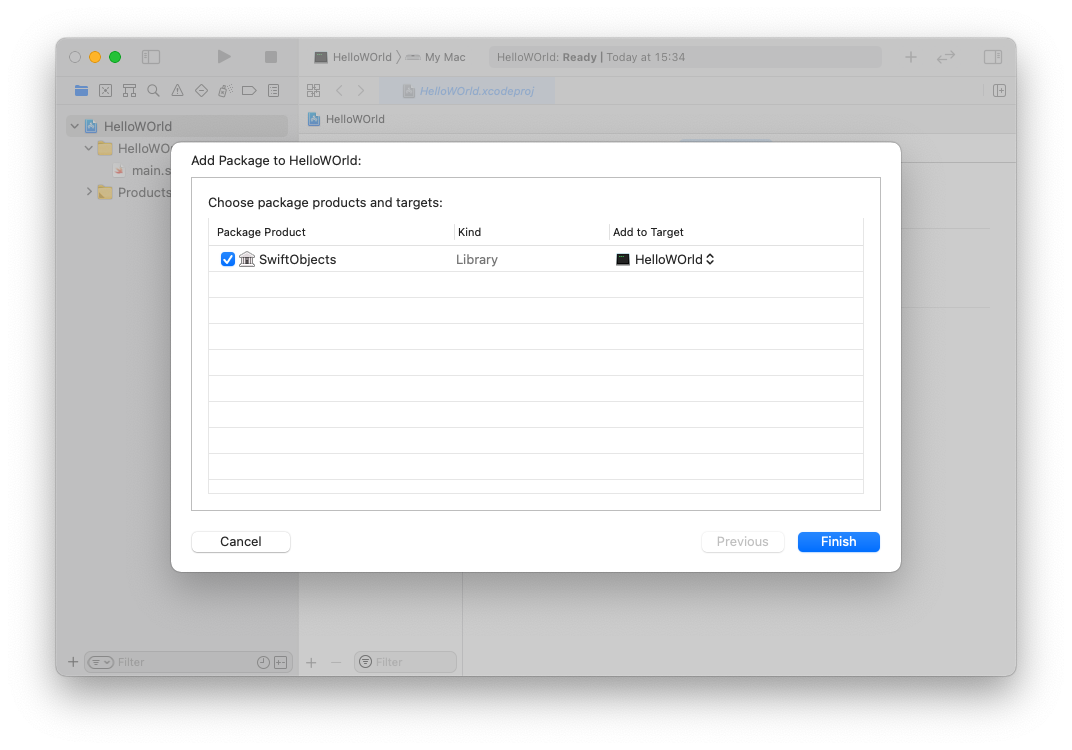The width and height of the screenshot is (1072, 750).
Task: Switch to the HelloWOrld.xcodeproj tab
Action: [468, 91]
